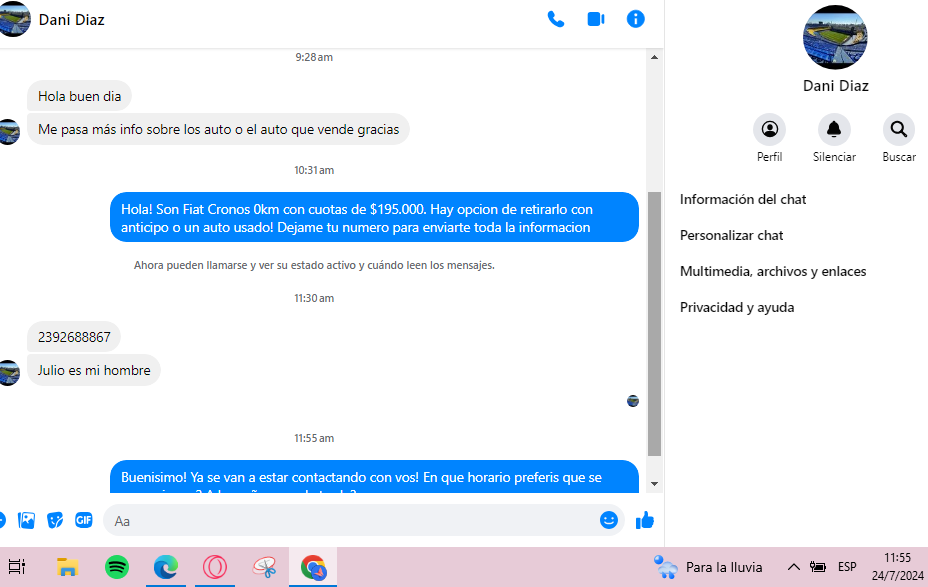This screenshot has height=587, width=928.
Task: Open Spotify from taskbar
Action: pos(117,567)
